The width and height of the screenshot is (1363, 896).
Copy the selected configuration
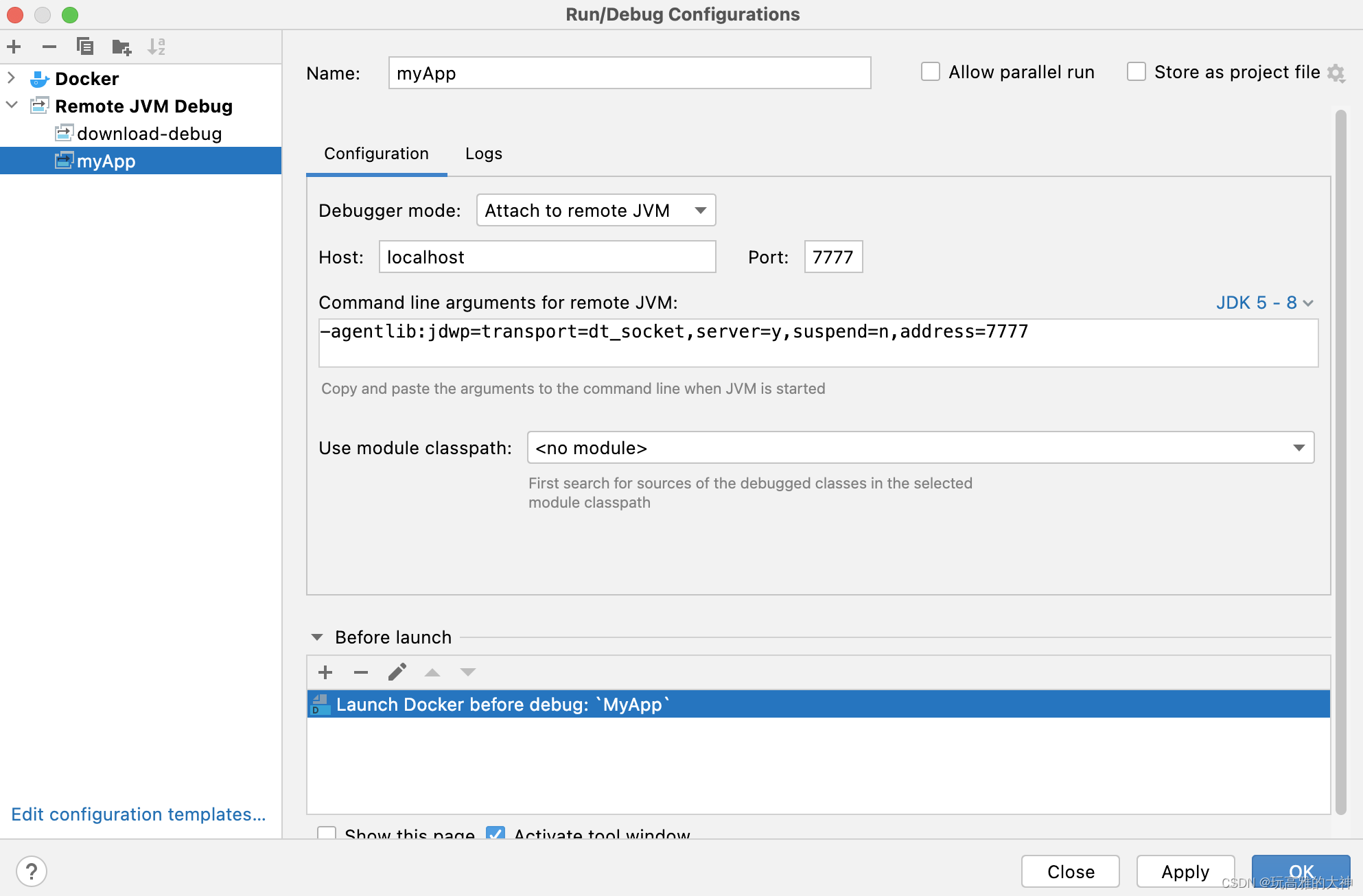point(84,47)
